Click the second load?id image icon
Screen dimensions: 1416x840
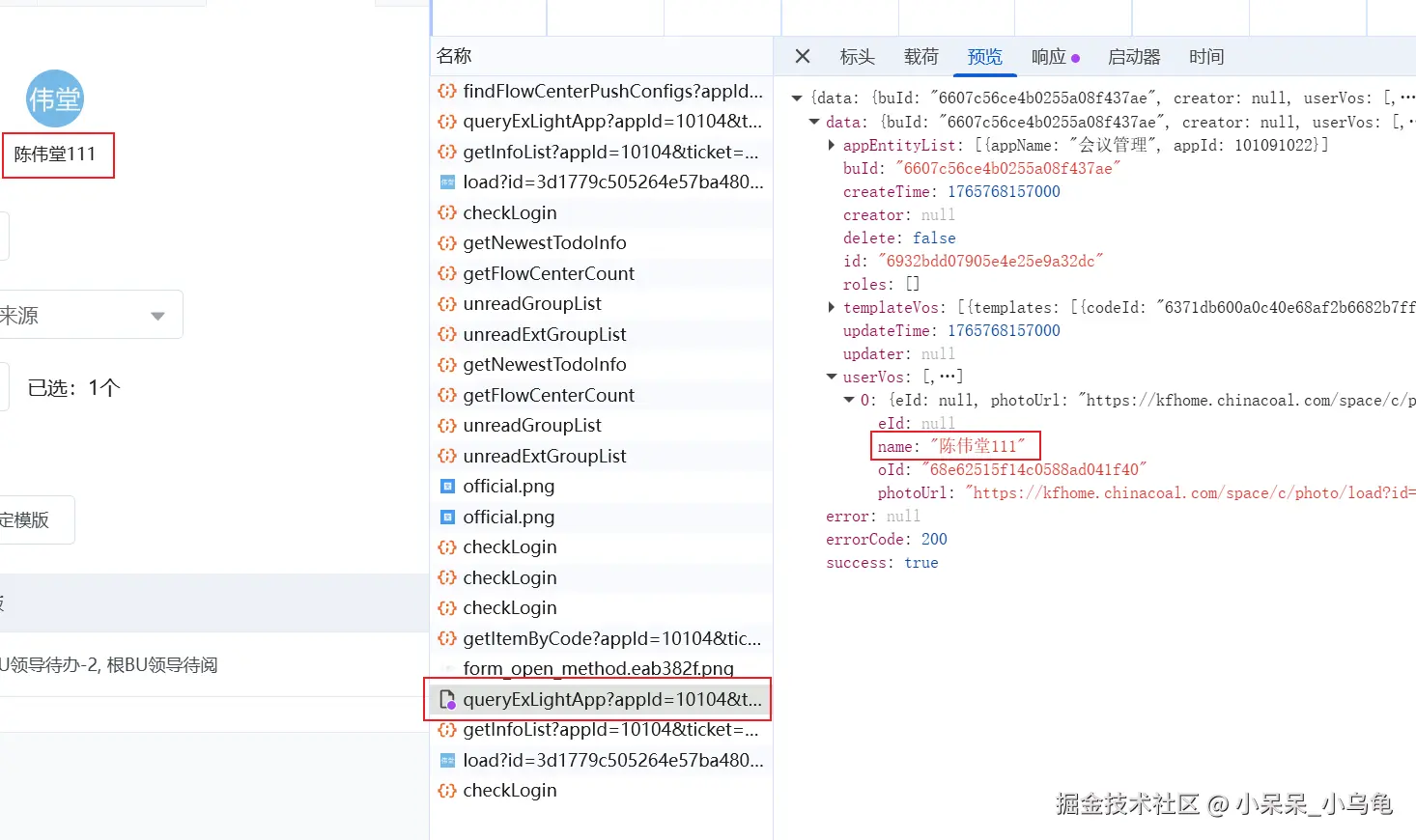(x=447, y=761)
